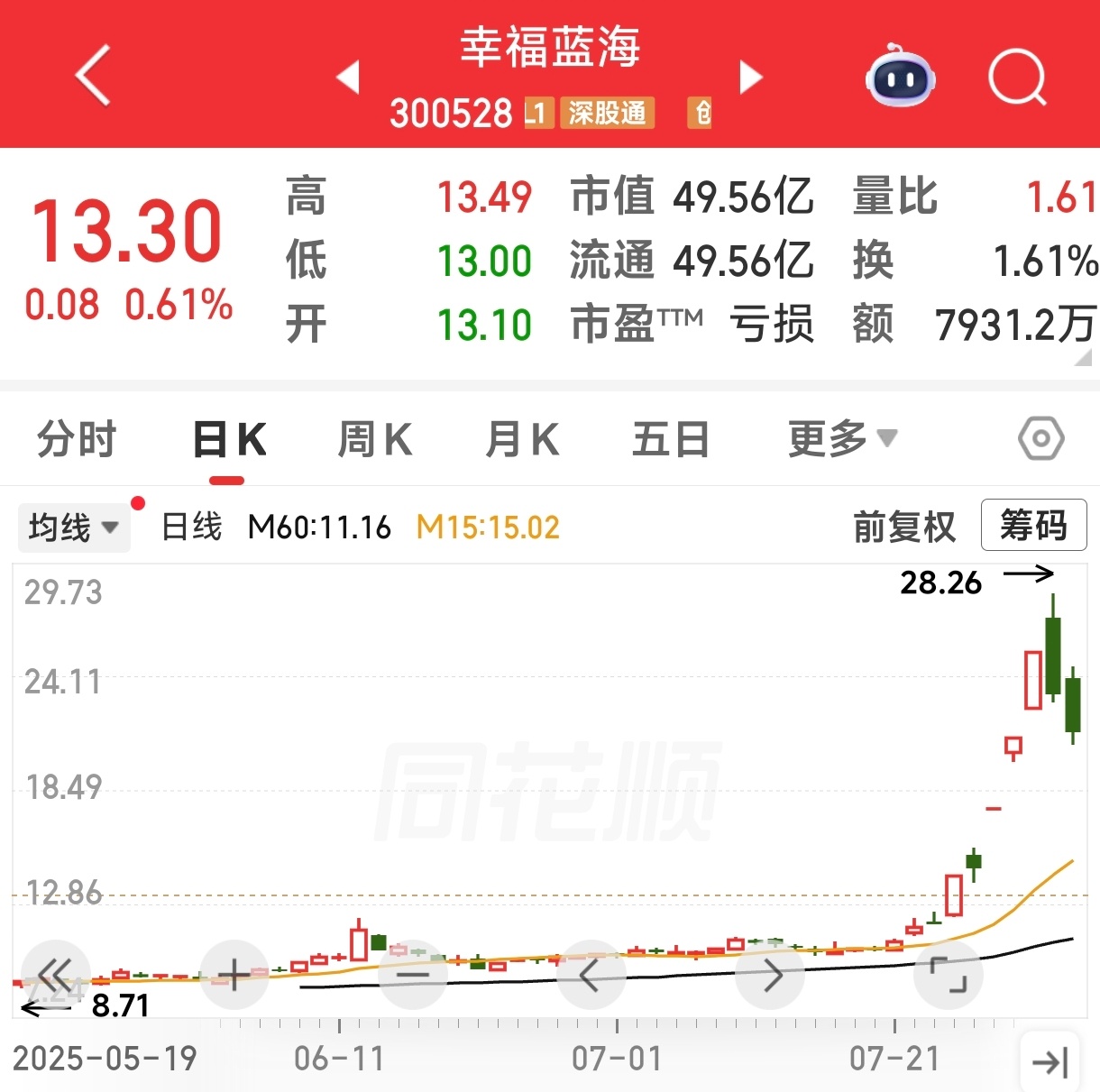Jump chart far left with double-arrow
1100x1092 pixels.
click(x=56, y=974)
